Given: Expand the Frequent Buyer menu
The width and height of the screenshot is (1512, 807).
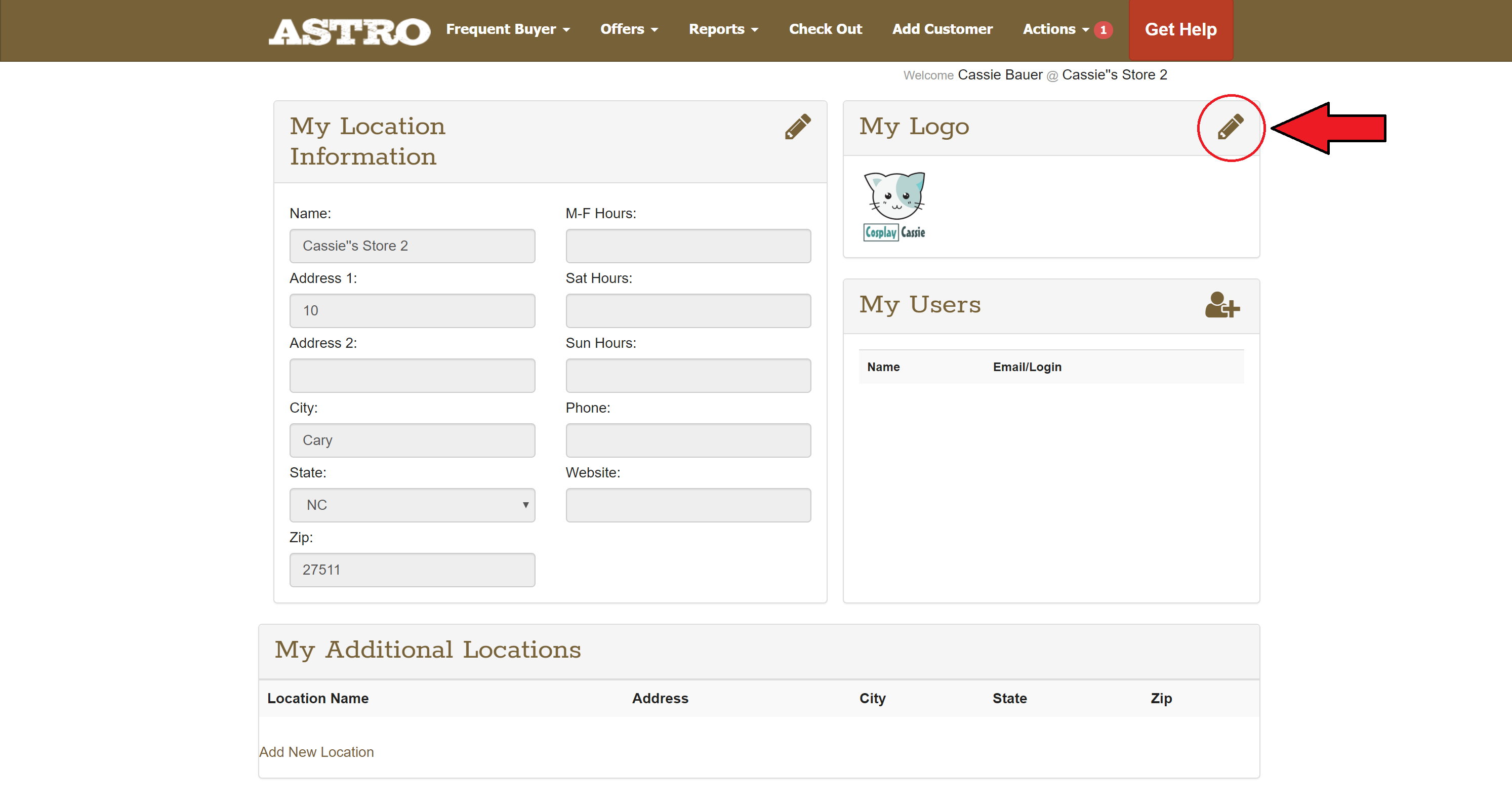Looking at the screenshot, I should [x=508, y=29].
